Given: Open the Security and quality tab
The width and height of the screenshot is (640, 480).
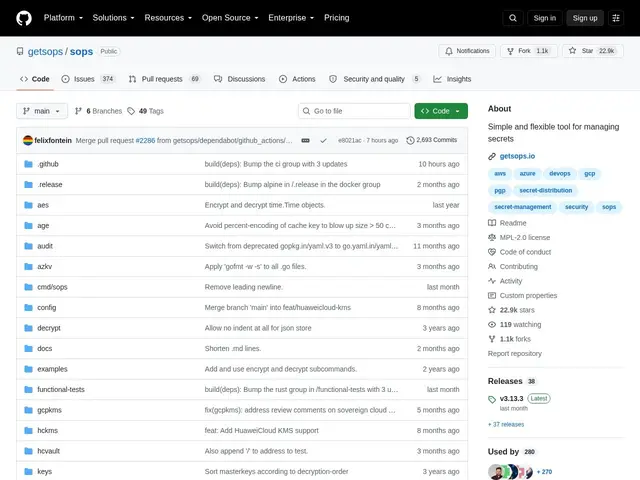Looking at the screenshot, I should [375, 79].
